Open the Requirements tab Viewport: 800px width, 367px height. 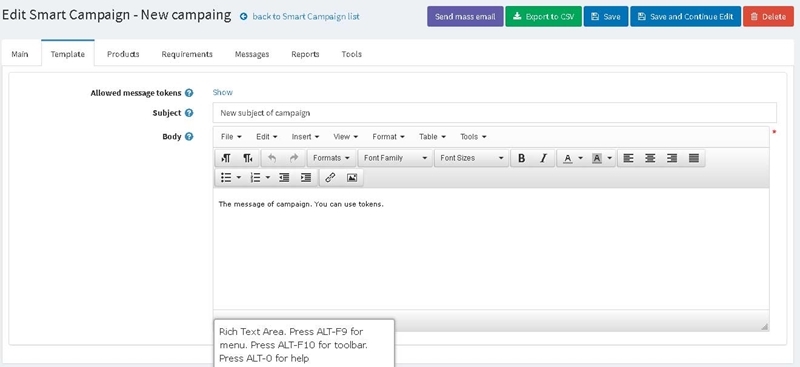187,54
